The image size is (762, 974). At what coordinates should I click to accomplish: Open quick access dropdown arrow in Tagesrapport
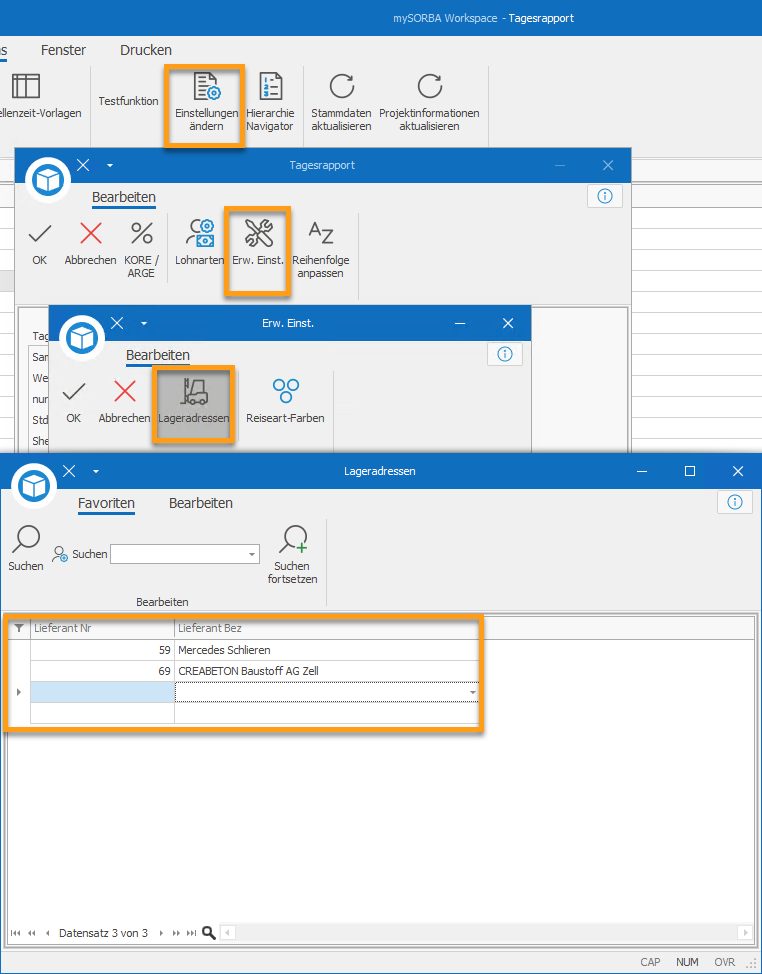110,165
